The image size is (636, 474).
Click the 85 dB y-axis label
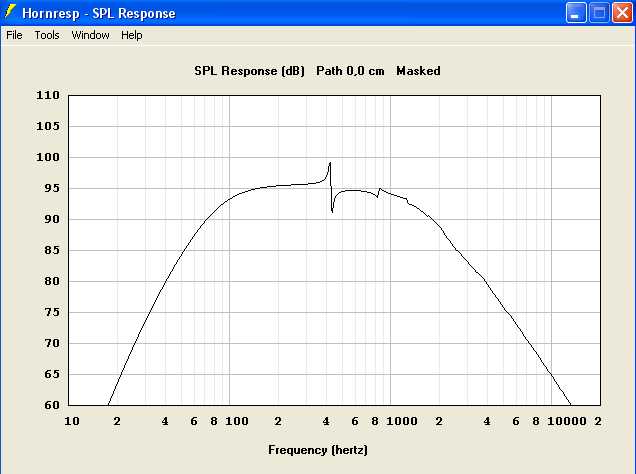click(52, 250)
